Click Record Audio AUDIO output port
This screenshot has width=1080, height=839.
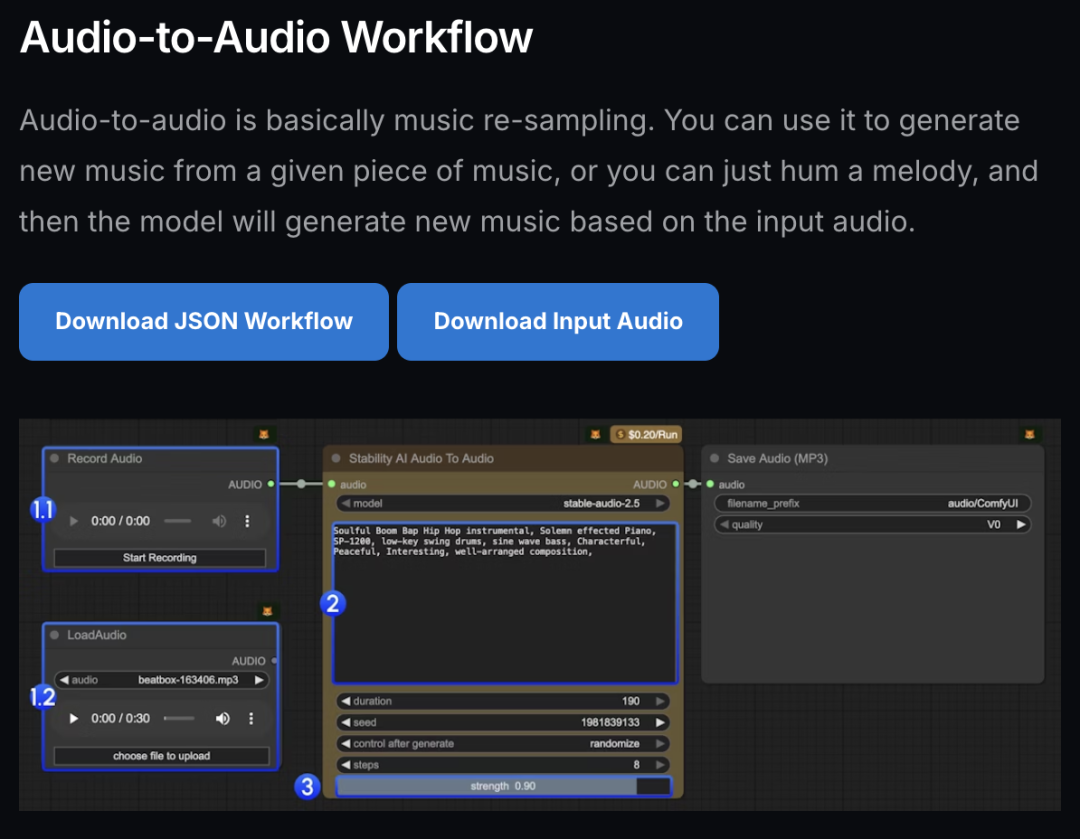click(271, 484)
